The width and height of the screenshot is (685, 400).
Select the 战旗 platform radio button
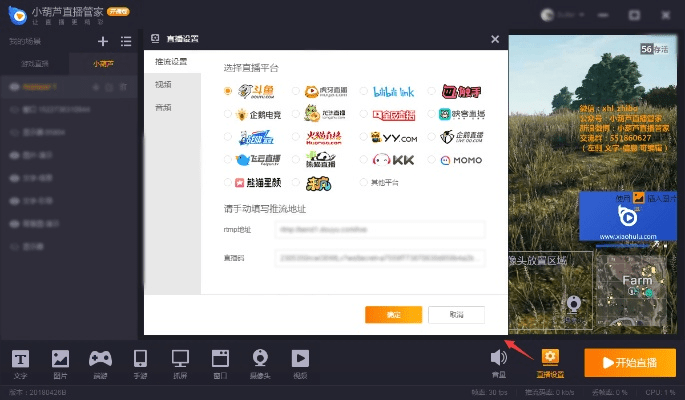click(228, 137)
